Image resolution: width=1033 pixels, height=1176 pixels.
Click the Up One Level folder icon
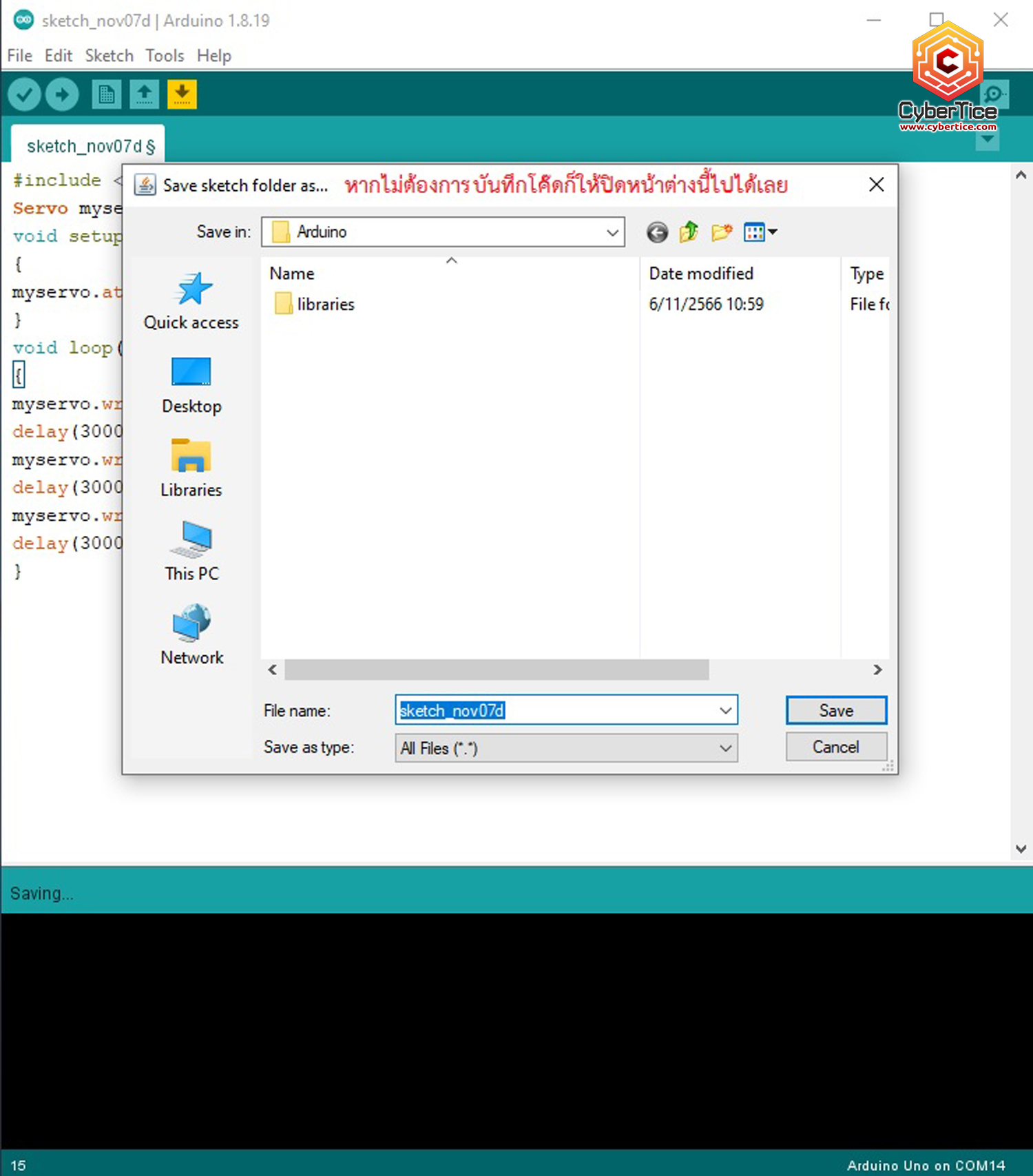tap(689, 233)
